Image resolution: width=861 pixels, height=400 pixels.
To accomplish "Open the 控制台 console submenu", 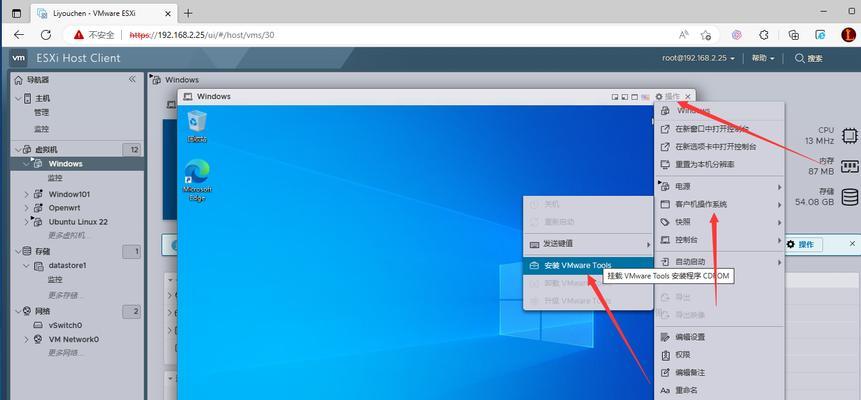I will point(720,240).
